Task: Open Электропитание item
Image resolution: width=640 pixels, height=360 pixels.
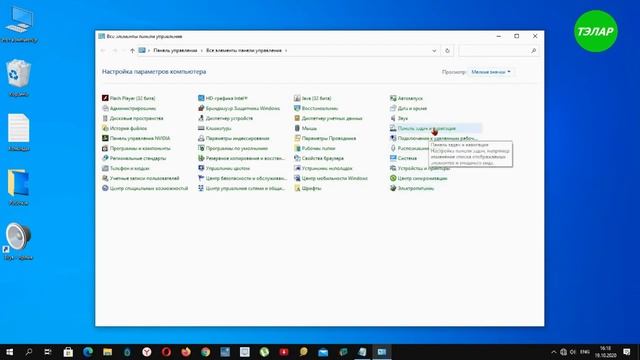Action: (412, 188)
